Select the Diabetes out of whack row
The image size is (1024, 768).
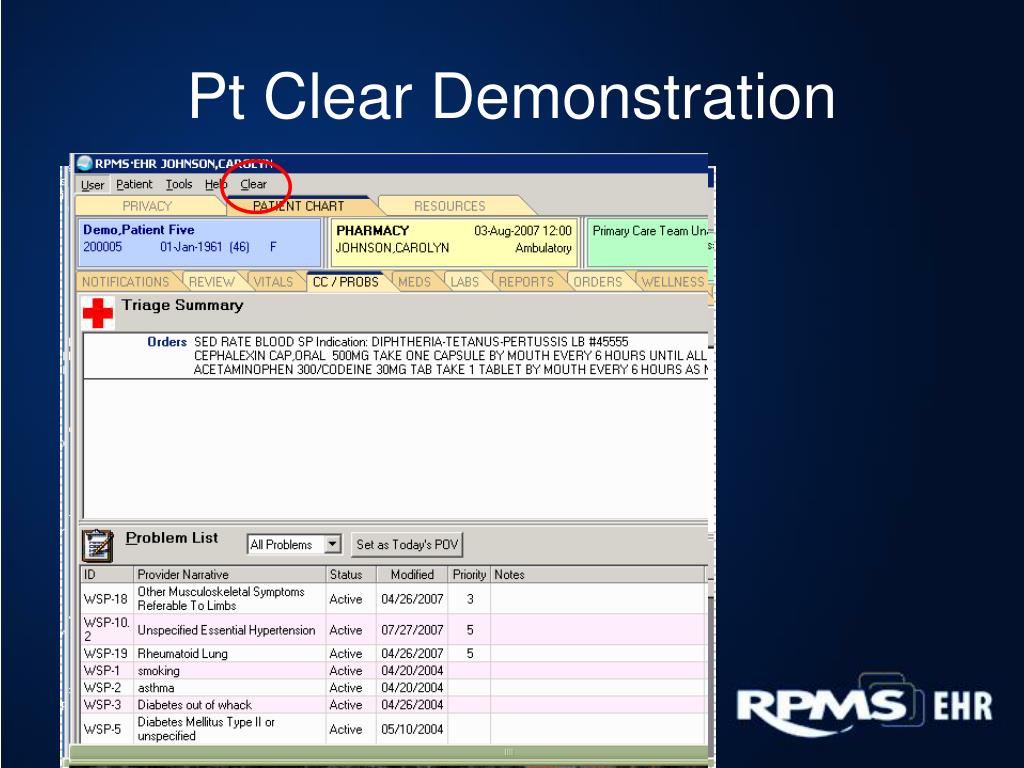coord(393,705)
